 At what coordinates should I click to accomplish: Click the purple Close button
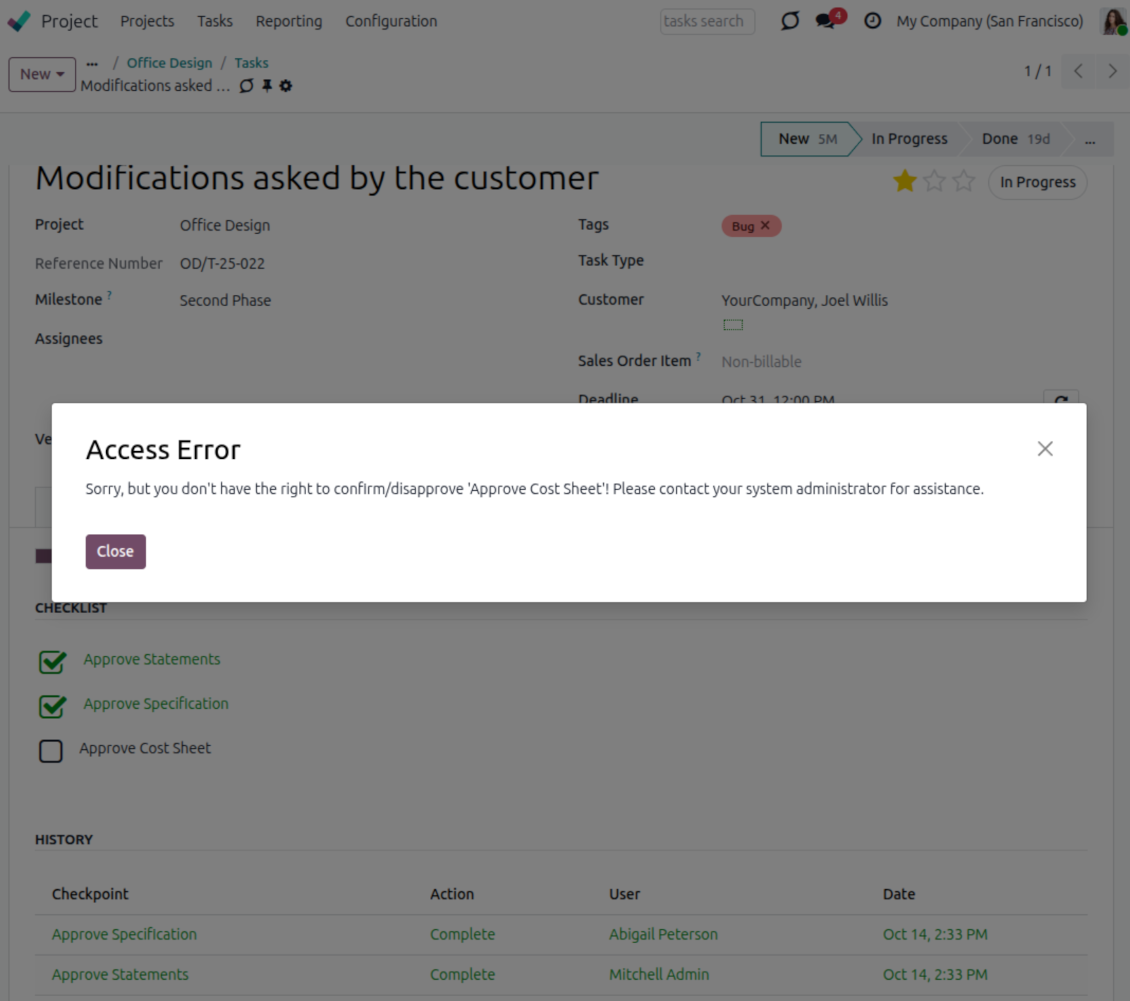coord(115,552)
